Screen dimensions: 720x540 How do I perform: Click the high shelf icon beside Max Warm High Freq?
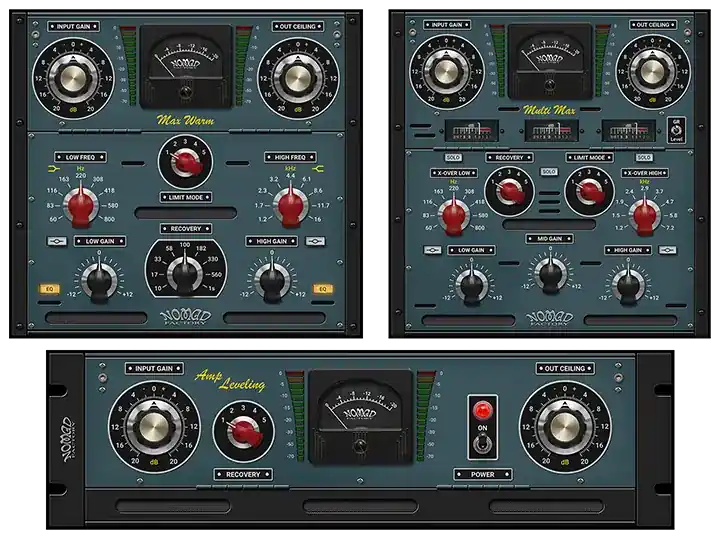click(318, 169)
